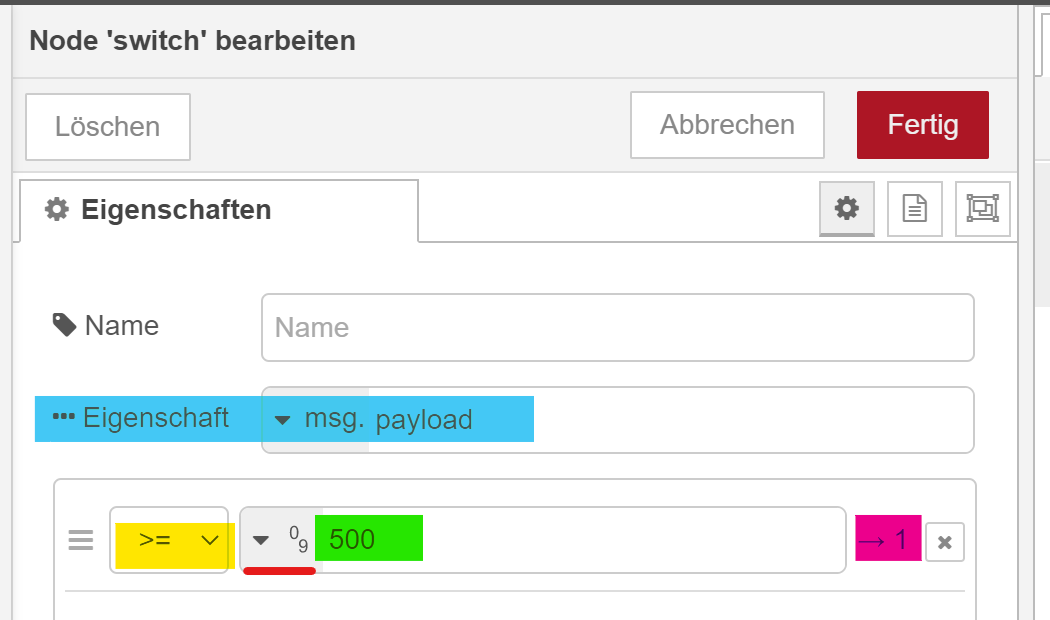This screenshot has width=1050, height=620.
Task: Open the node description document icon
Action: tap(914, 209)
